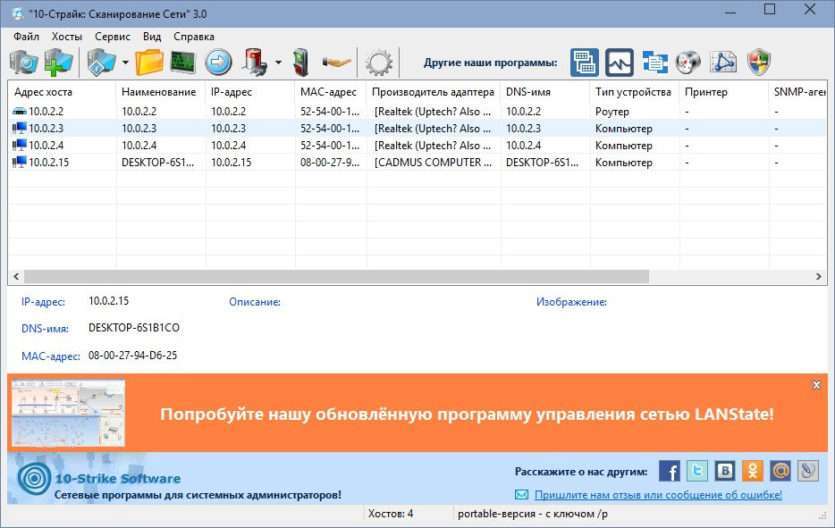Click the [CADMUS COMPUTER ... manufacturer cell
Image resolution: width=835 pixels, height=528 pixels.
coord(433,162)
